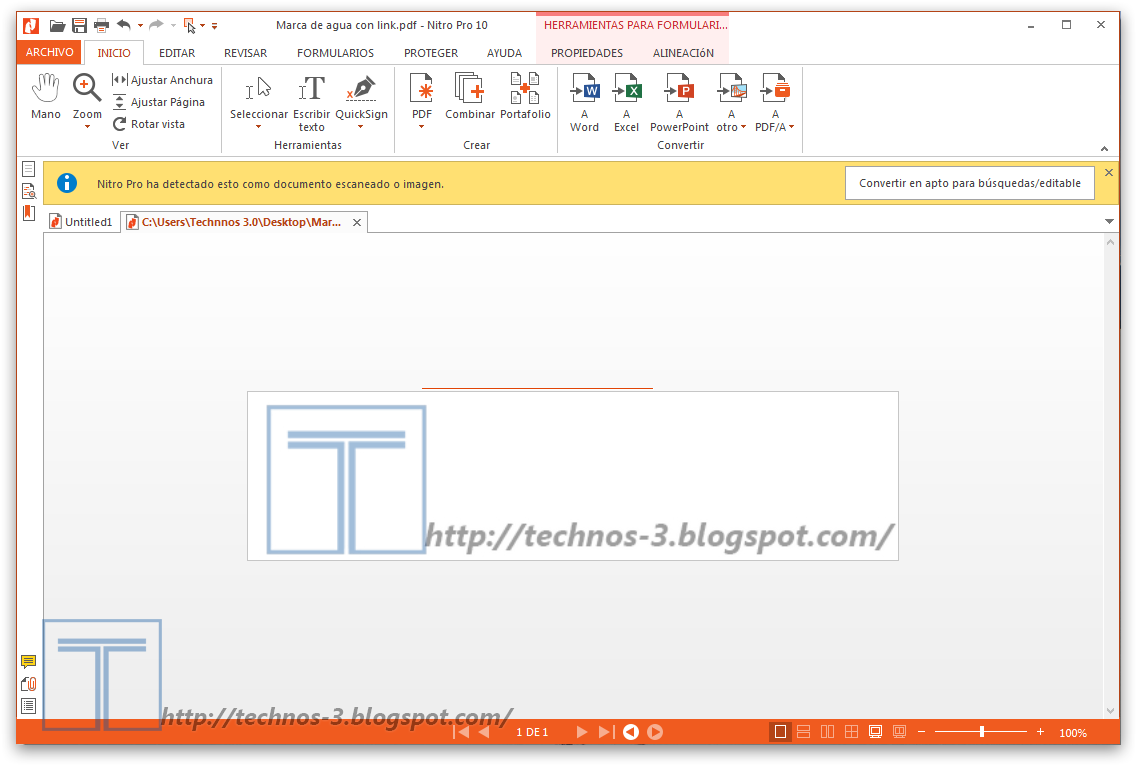
Task: Expand the PDF create dropdown arrow
Action: (x=421, y=127)
